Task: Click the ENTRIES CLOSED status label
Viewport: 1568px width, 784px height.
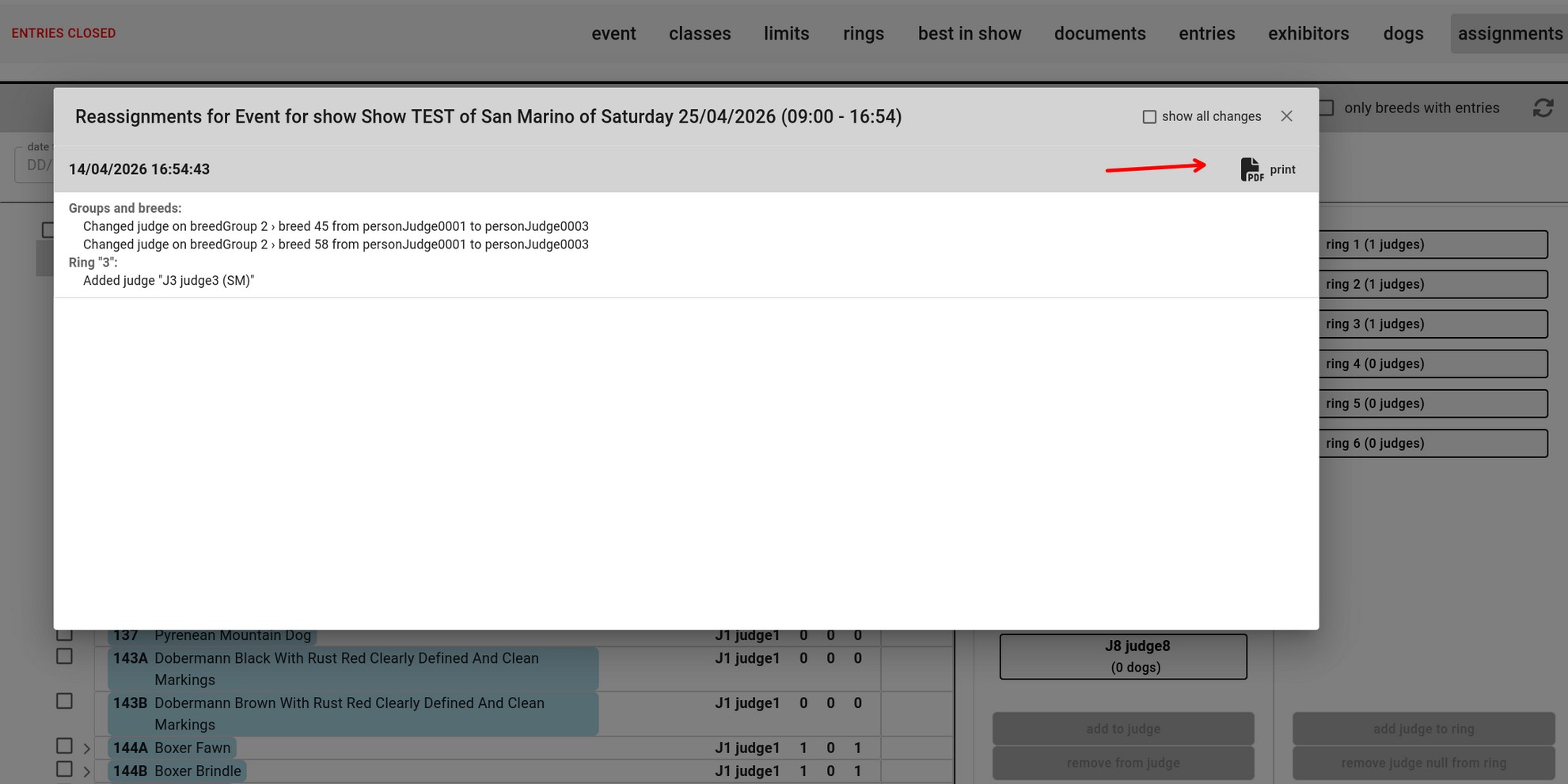Action: (x=63, y=33)
